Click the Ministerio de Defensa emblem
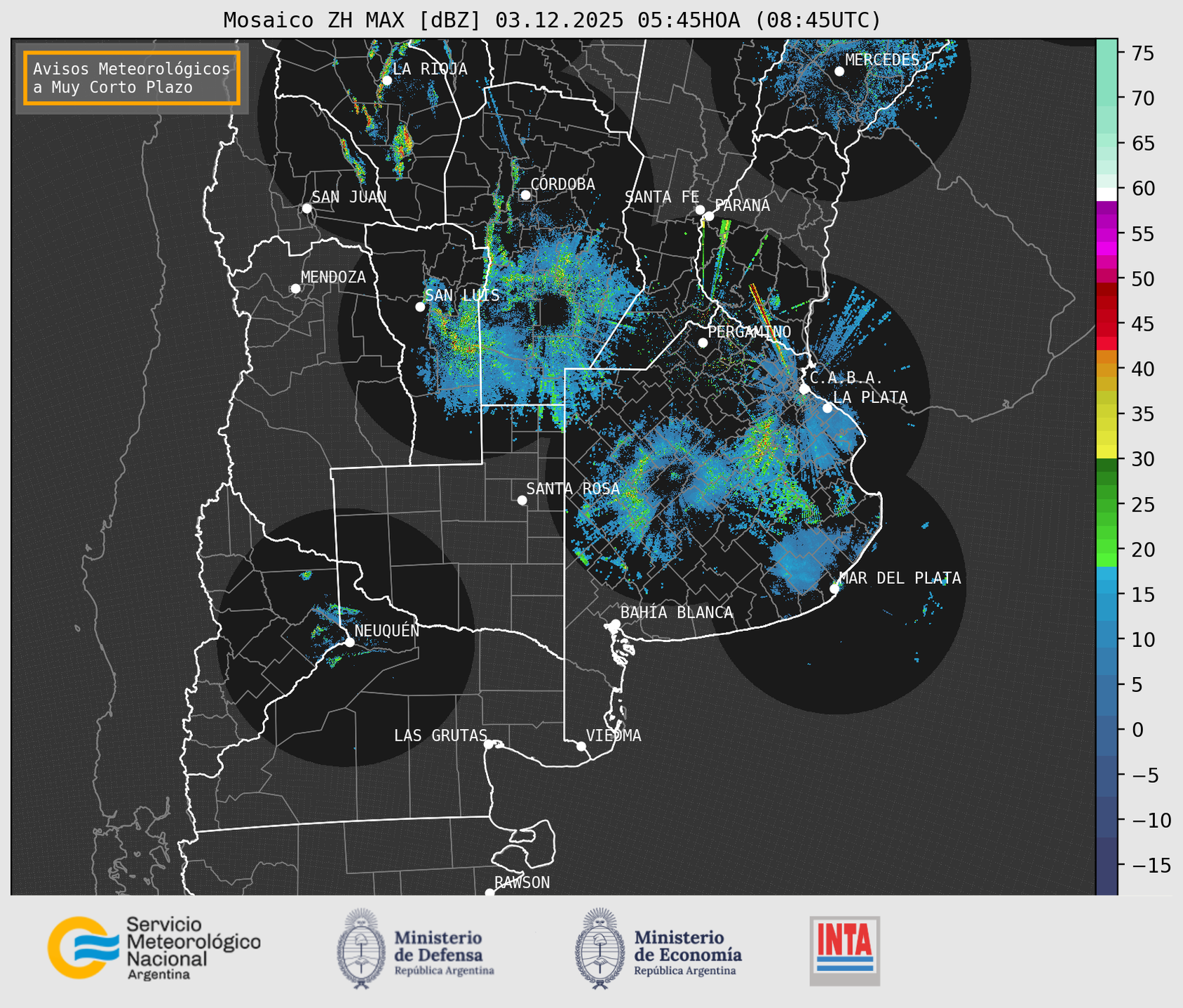Viewport: 1183px width, 1008px height. [x=360, y=948]
